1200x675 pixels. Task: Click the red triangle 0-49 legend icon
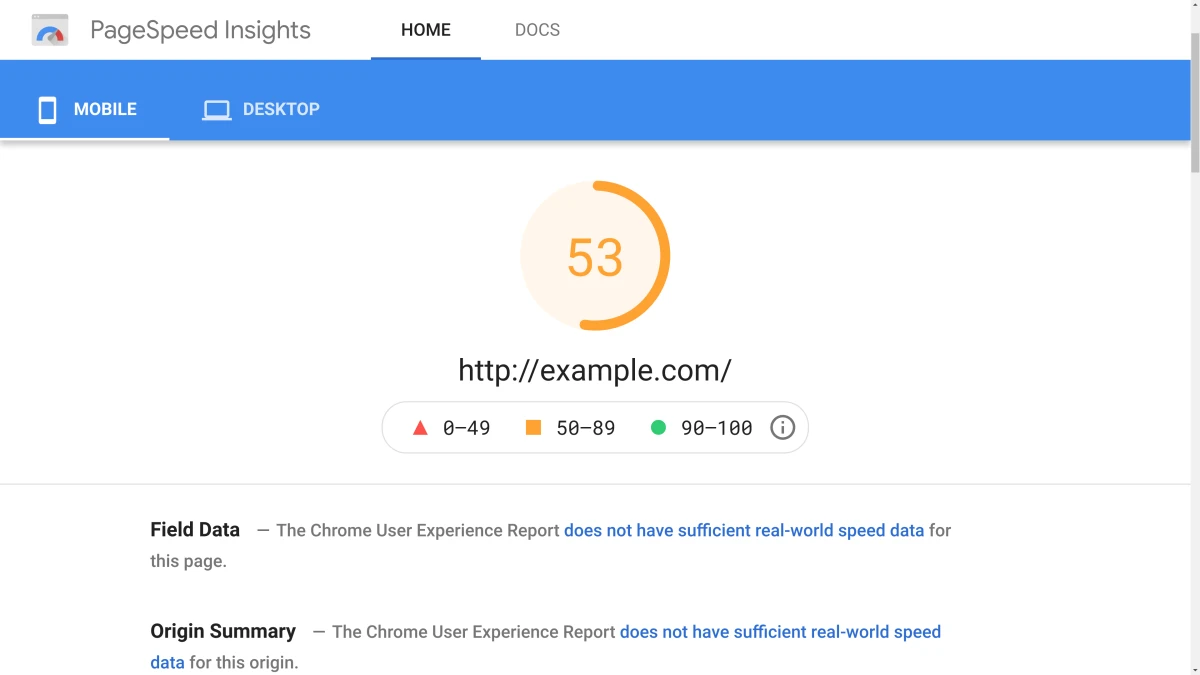click(420, 427)
